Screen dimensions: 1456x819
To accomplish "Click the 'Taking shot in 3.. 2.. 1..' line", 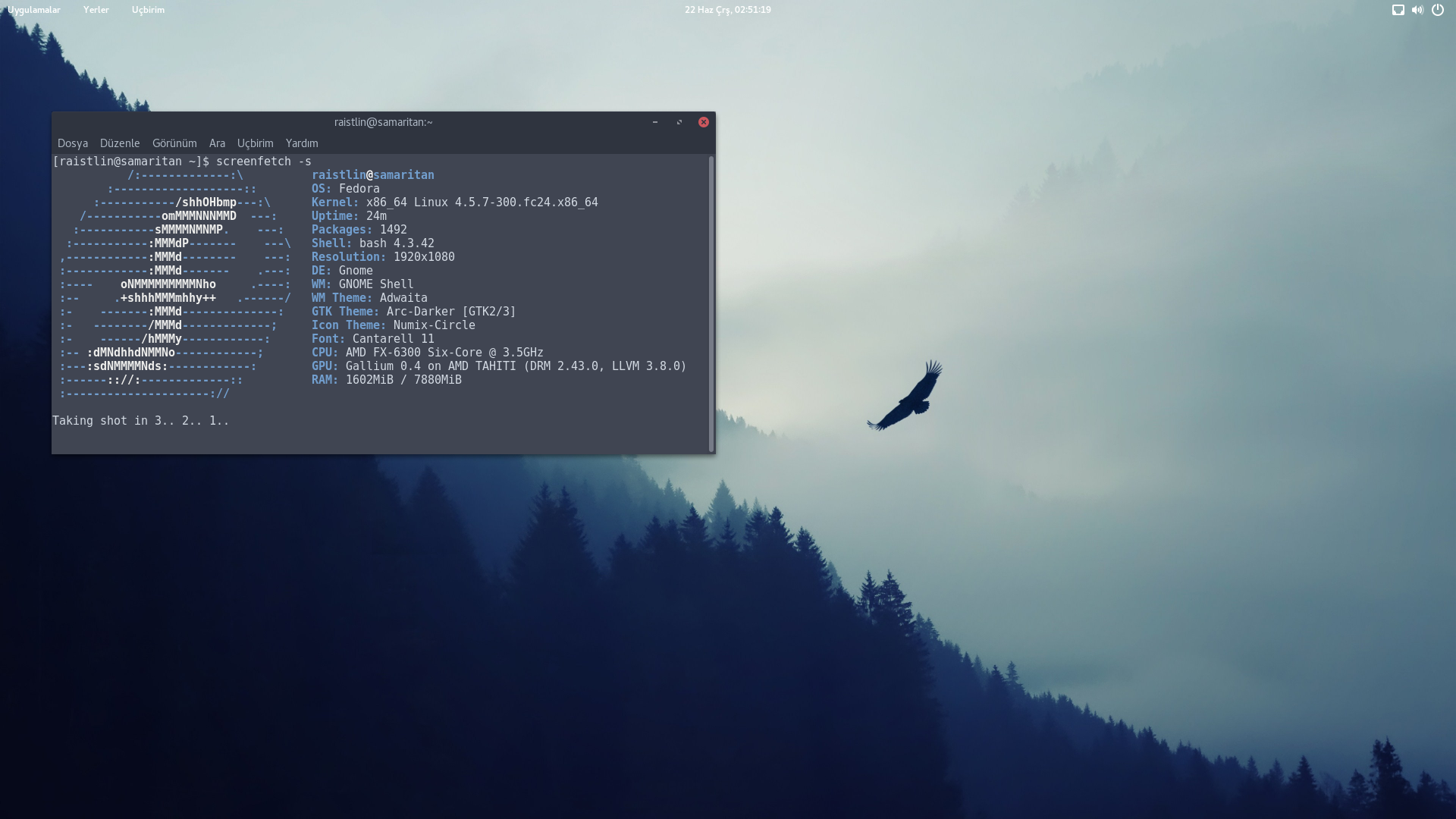I will (140, 421).
